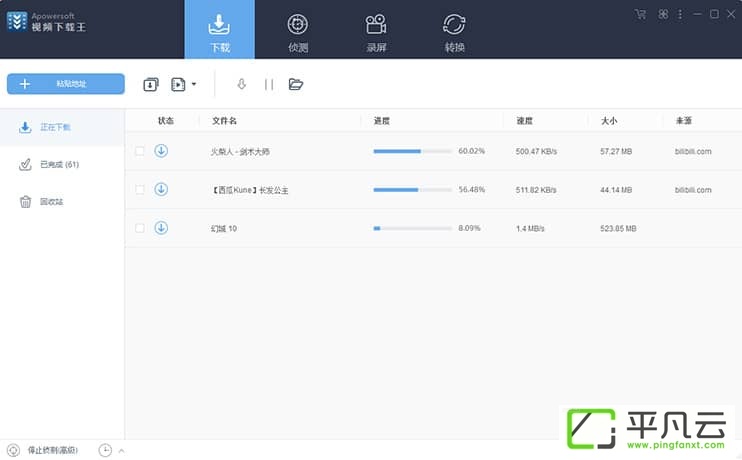Image resolution: width=742 pixels, height=460 pixels.
Task: Click the start download arrow icon
Action: pos(242,84)
